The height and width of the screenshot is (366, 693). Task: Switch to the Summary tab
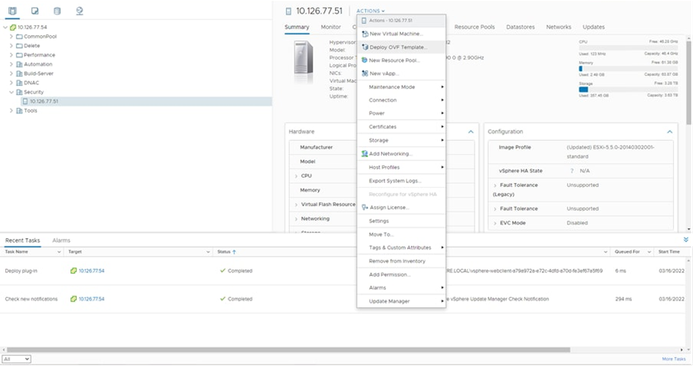tap(297, 27)
